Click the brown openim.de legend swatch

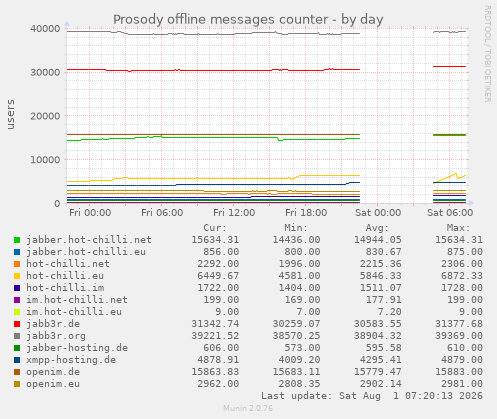pyautogui.click(x=17, y=372)
